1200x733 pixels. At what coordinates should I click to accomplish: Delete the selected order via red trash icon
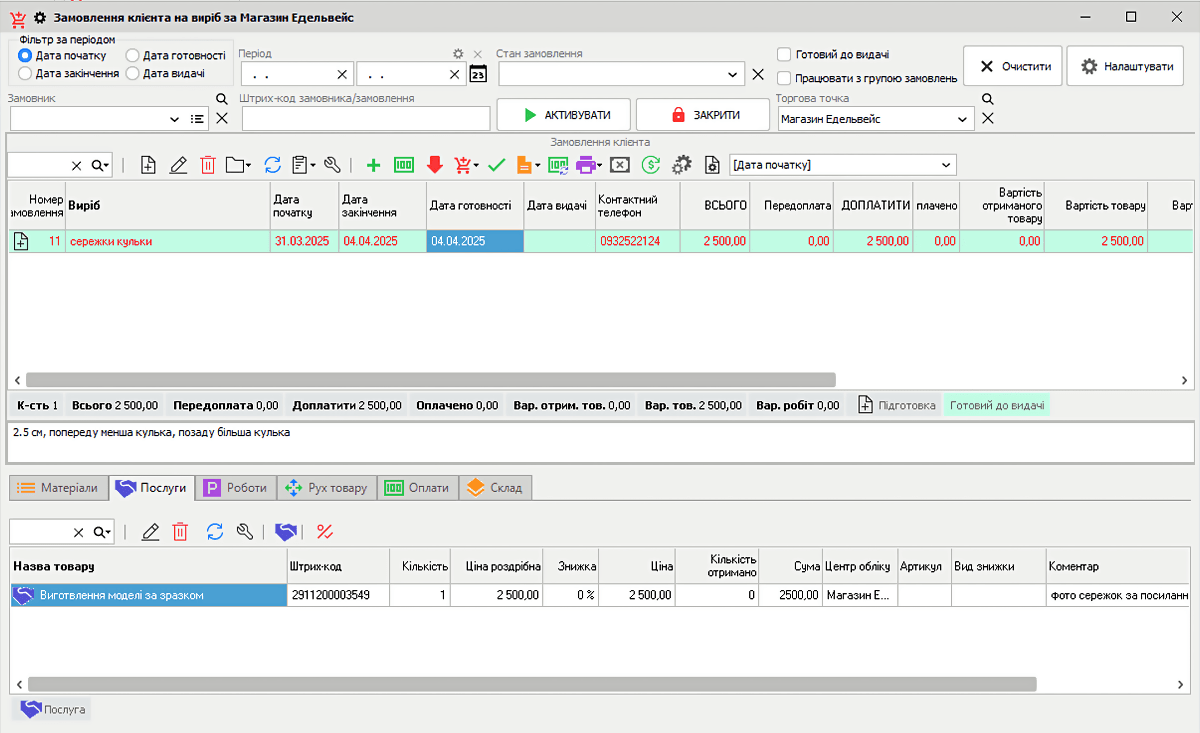coord(207,165)
